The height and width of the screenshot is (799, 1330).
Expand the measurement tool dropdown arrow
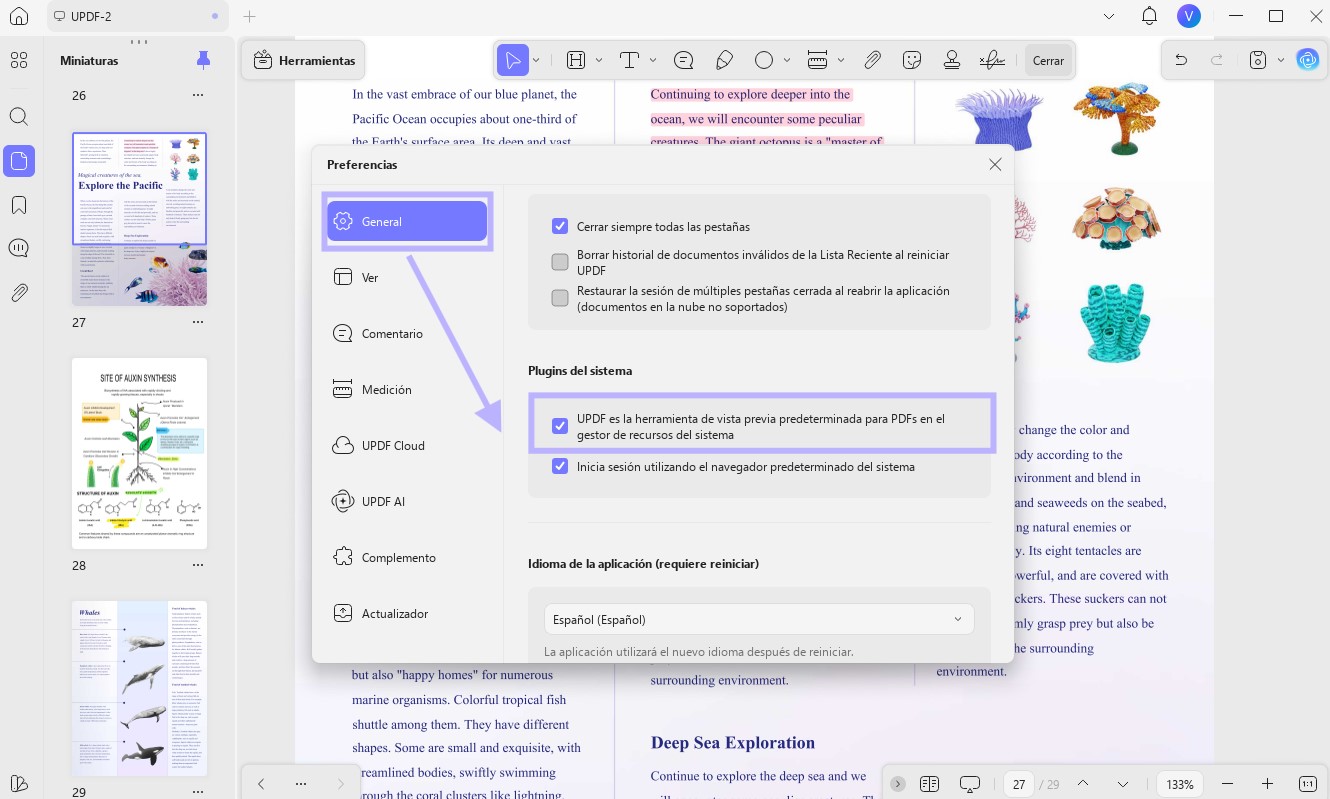pos(840,60)
